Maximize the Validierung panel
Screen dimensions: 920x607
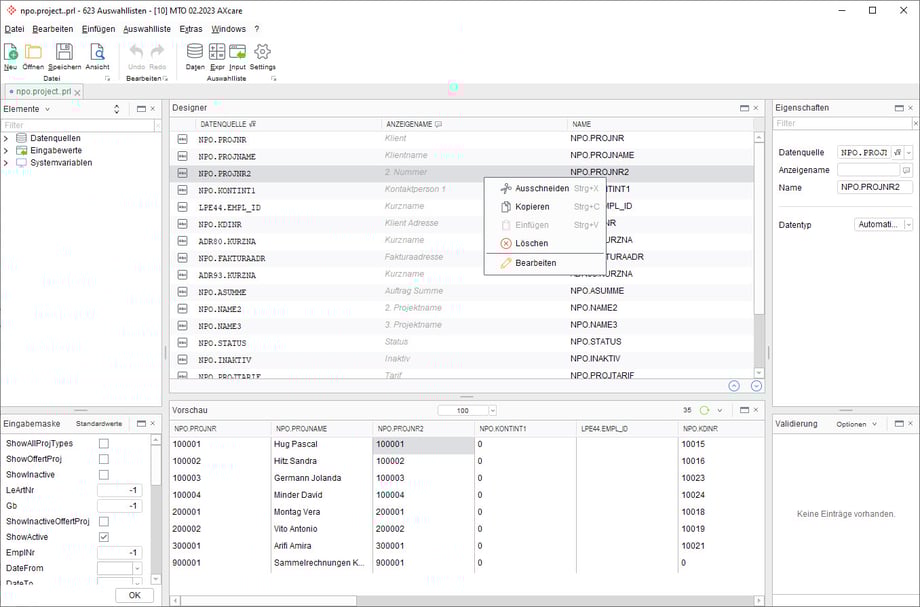pos(899,423)
